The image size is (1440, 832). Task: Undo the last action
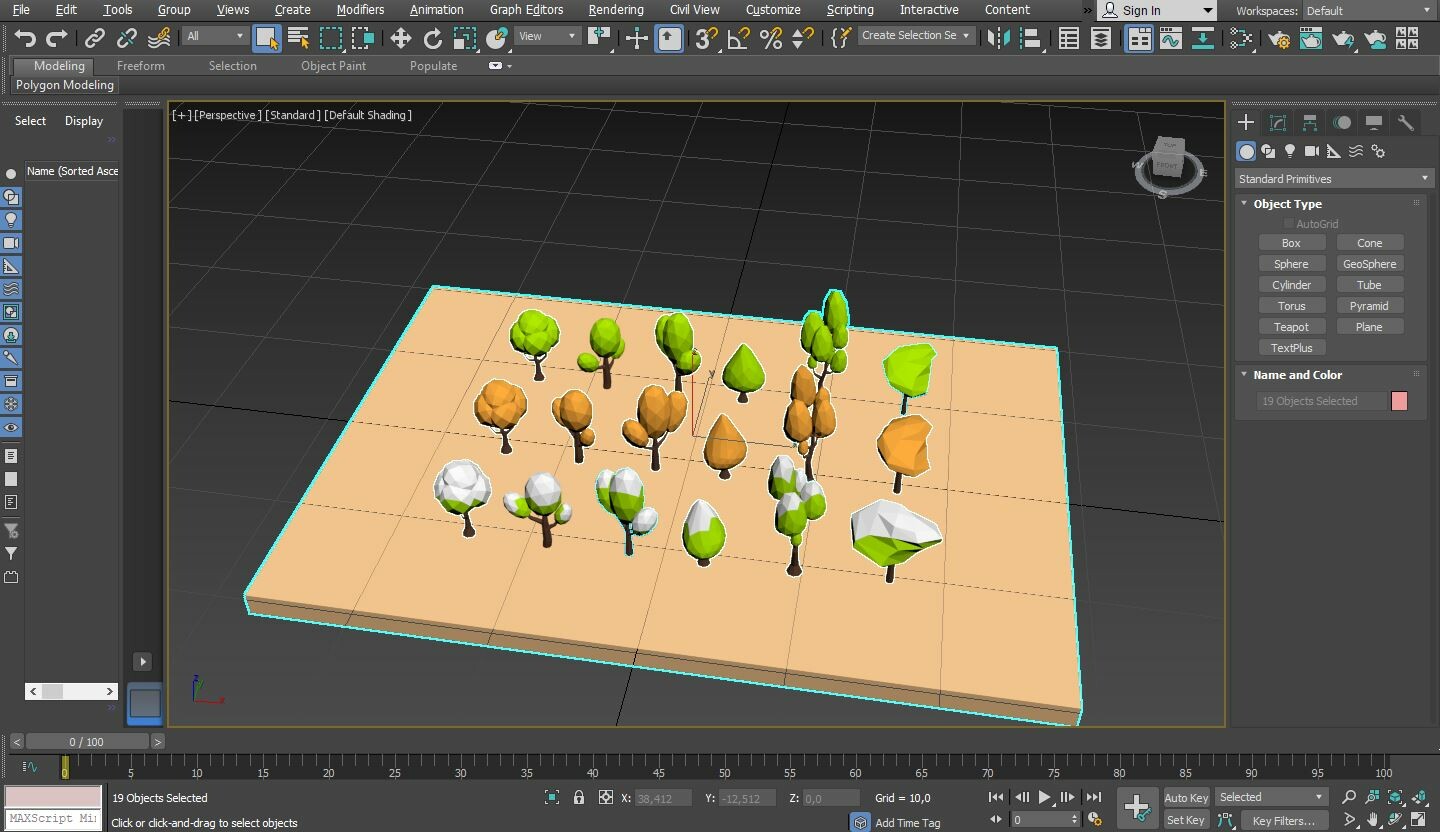25,37
